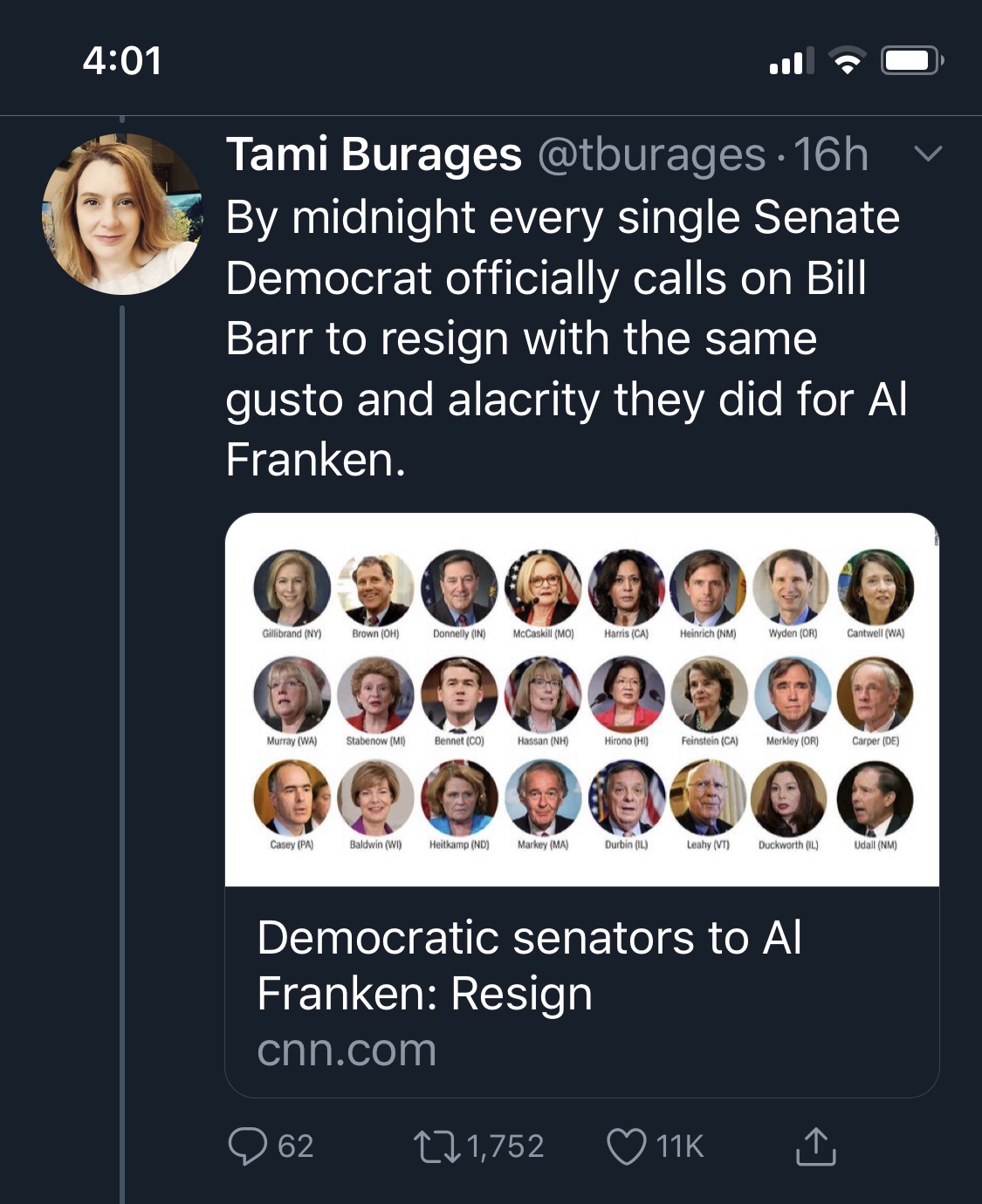Tap the Udall (NM) portrait
This screenshot has width=982, height=1204.
pos(875,799)
